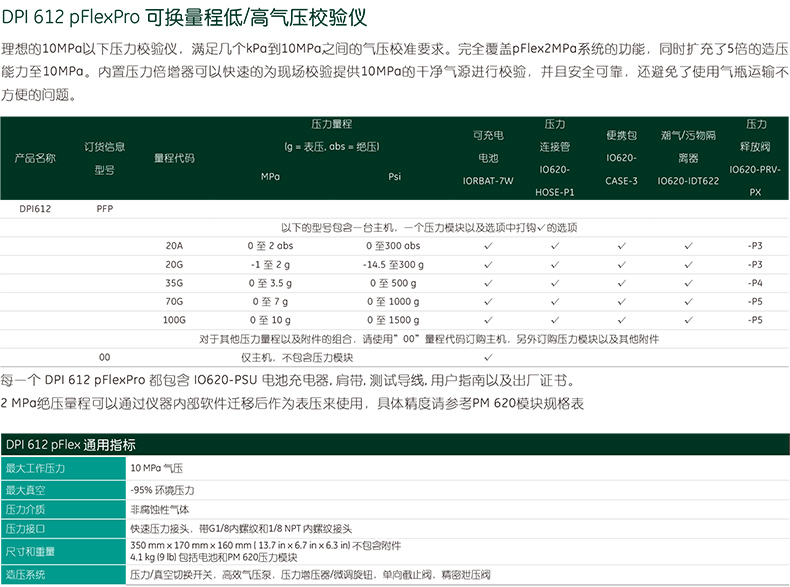The height and width of the screenshot is (587, 790).
Task: Click the IORBAT-7W header label
Action: 487,181
